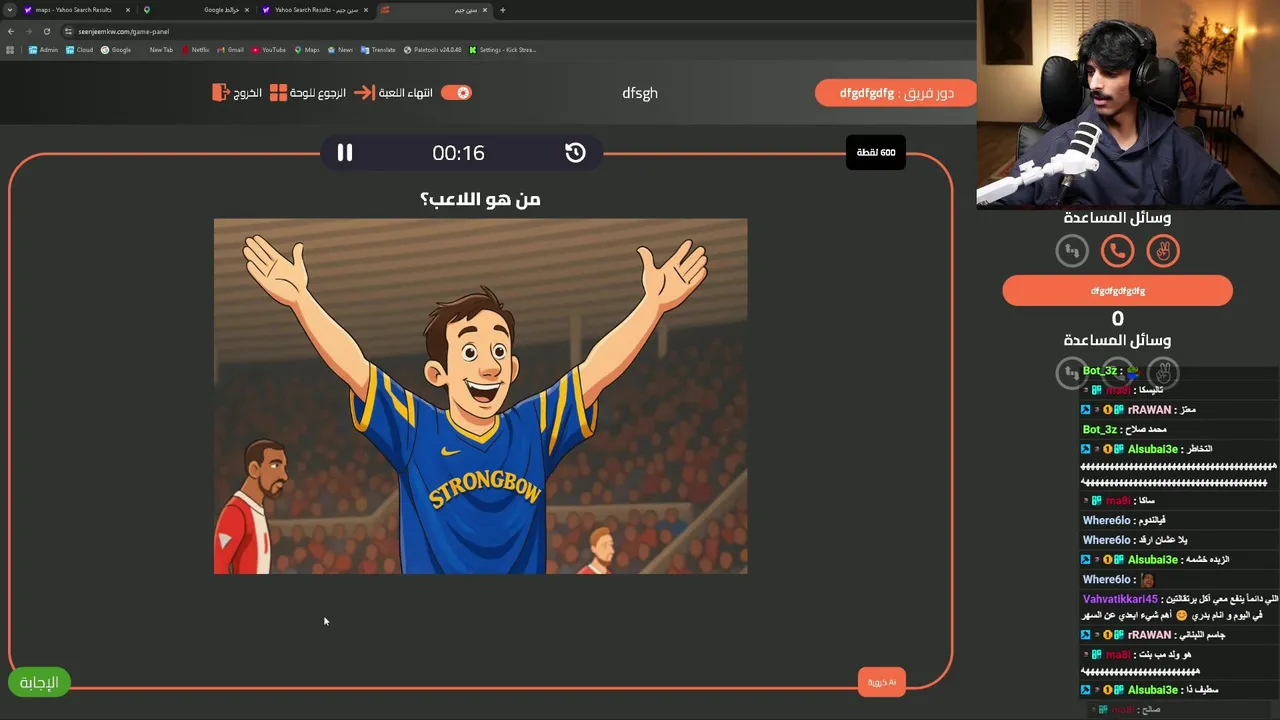Reload the page with the refresh icon
This screenshot has height=720, width=1280.
(x=46, y=31)
